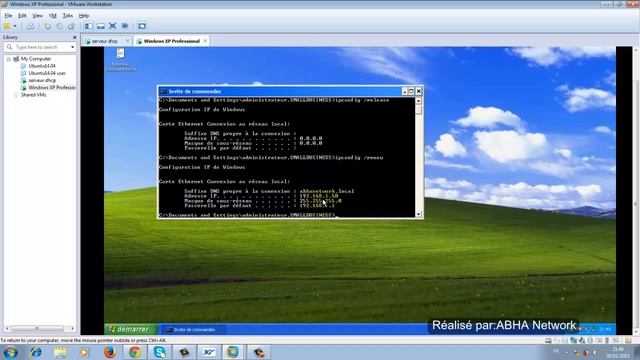Open Skype from the taskbar
The height and width of the screenshot is (360, 640).
(160, 352)
